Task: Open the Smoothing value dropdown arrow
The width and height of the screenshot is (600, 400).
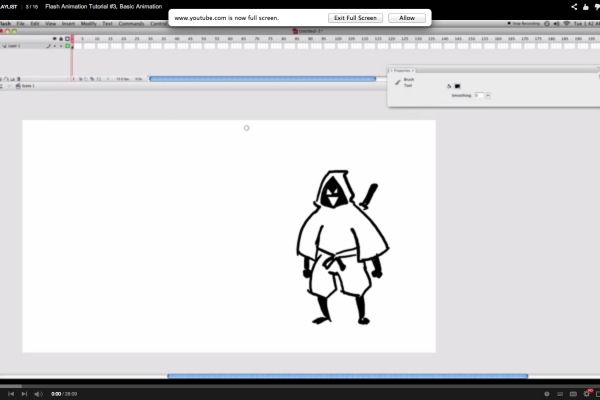Action: click(488, 95)
